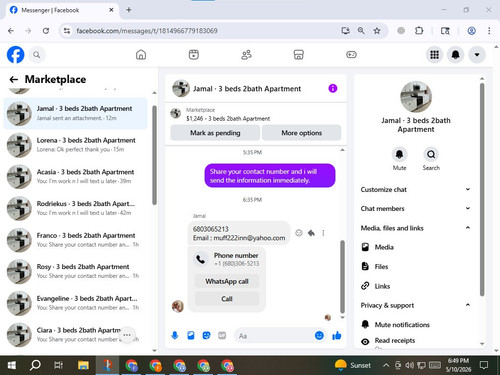Screen dimensions: 500x375
Task: Open conversation info purple icon
Action: [333, 88]
